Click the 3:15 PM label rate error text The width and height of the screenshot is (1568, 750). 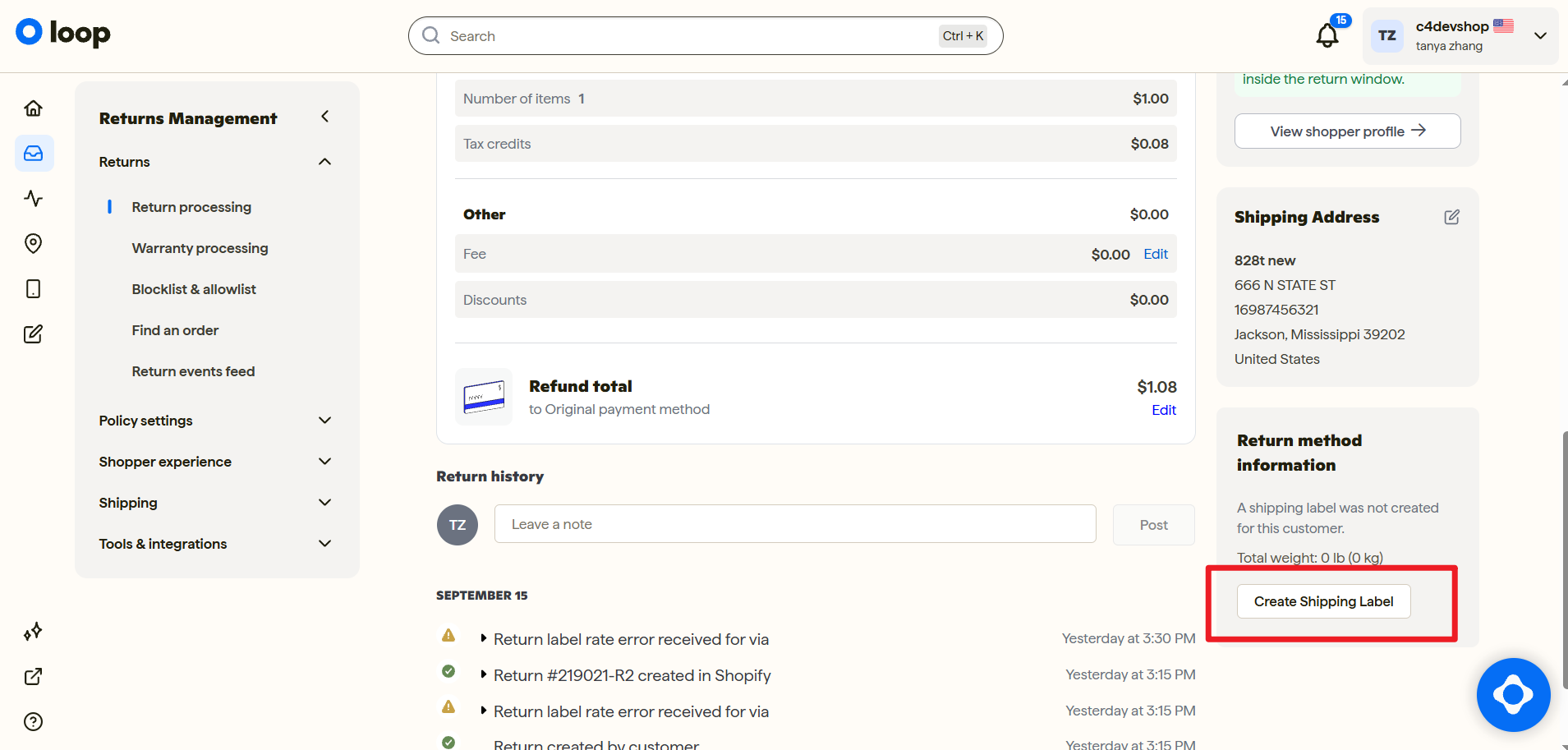631,711
